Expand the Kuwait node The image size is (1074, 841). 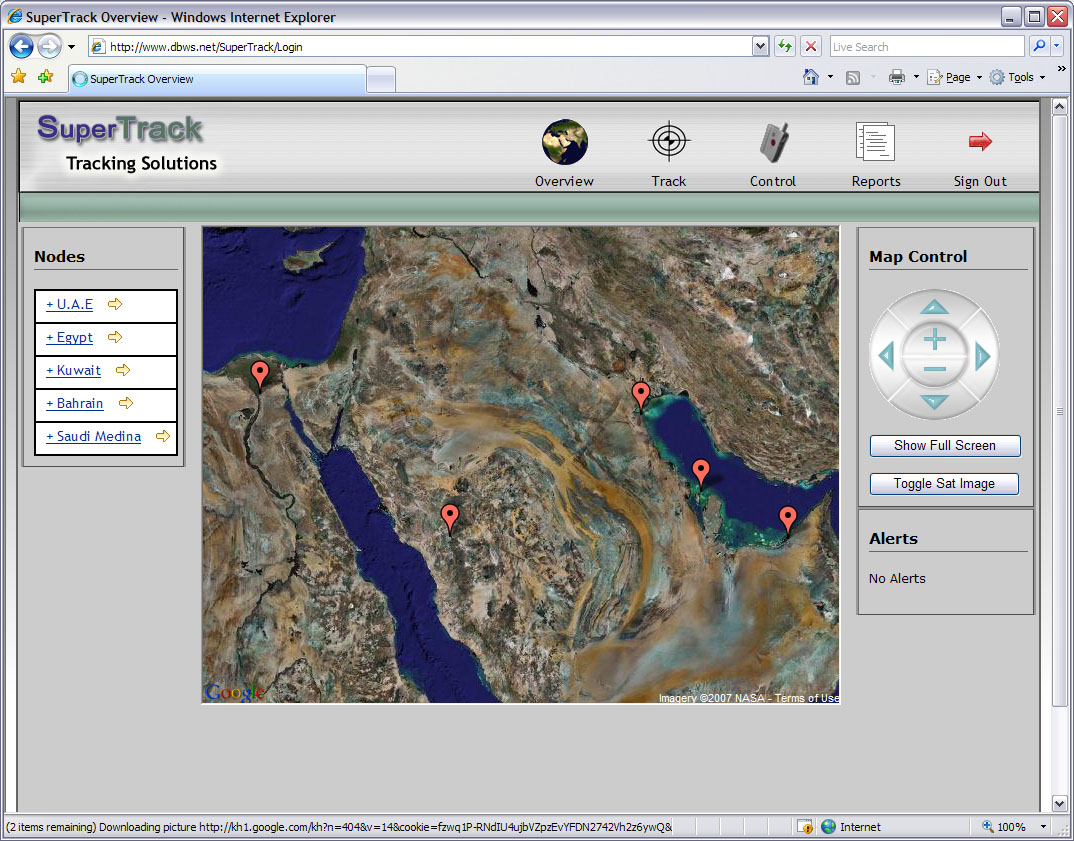[x=73, y=371]
